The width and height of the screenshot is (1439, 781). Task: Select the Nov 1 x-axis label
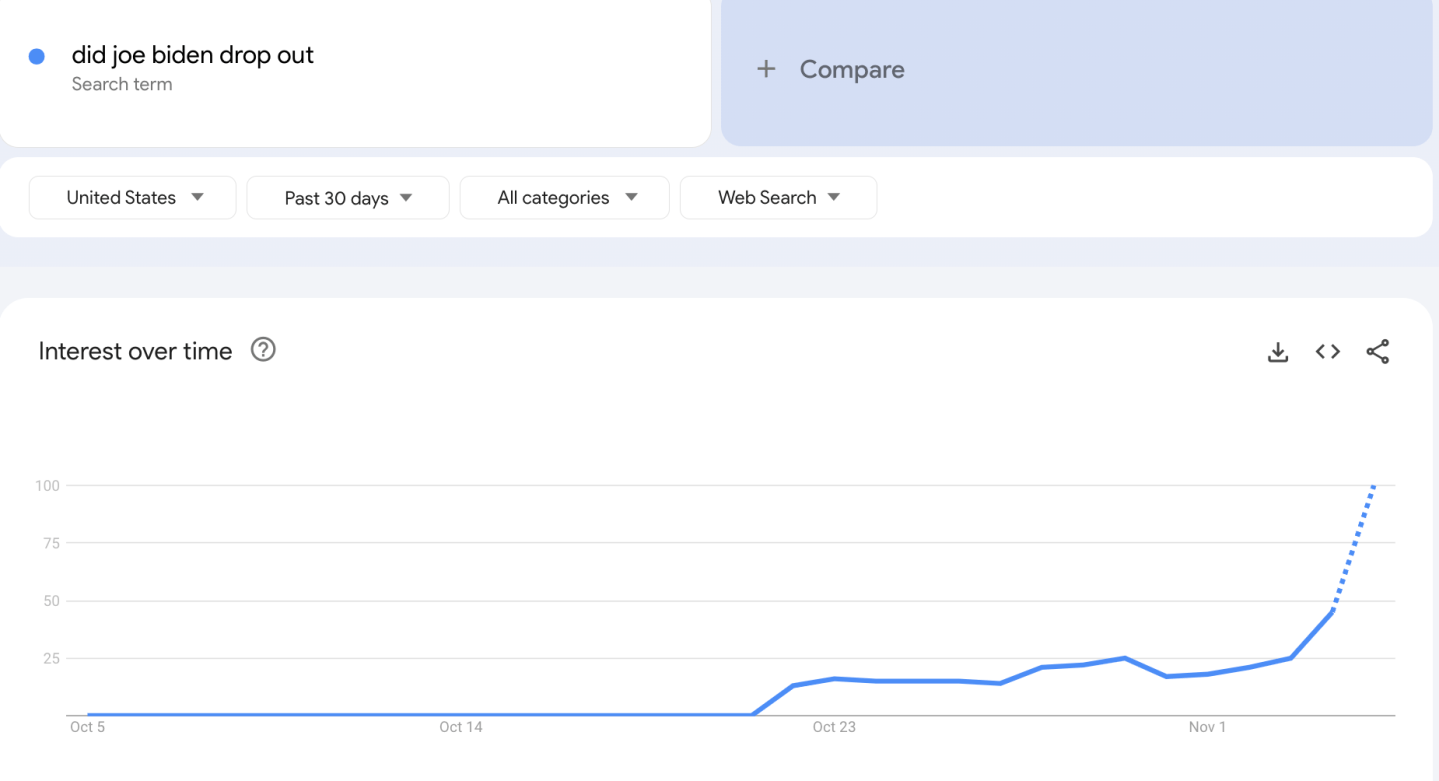(1207, 727)
